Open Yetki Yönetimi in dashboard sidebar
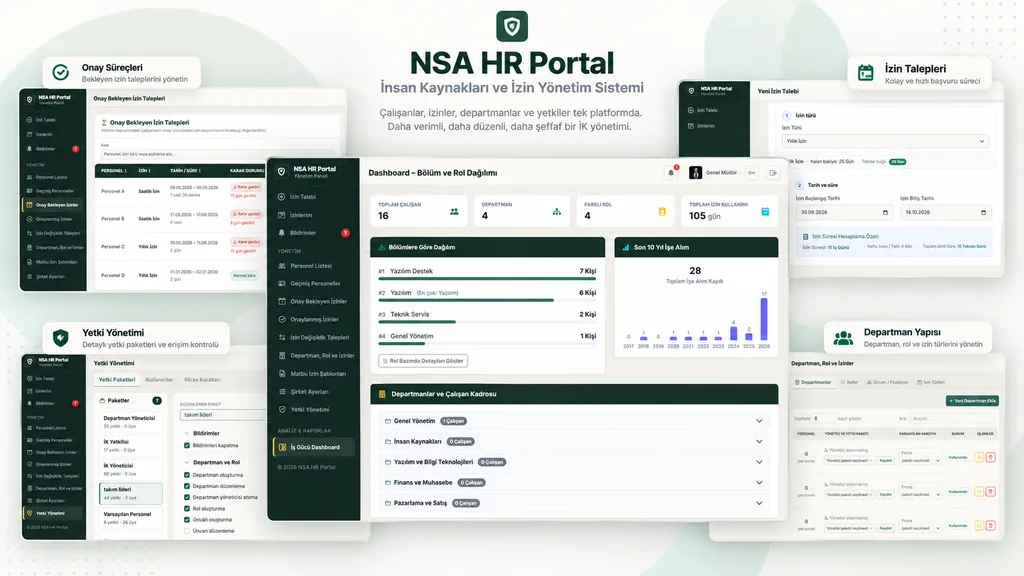 coord(310,409)
